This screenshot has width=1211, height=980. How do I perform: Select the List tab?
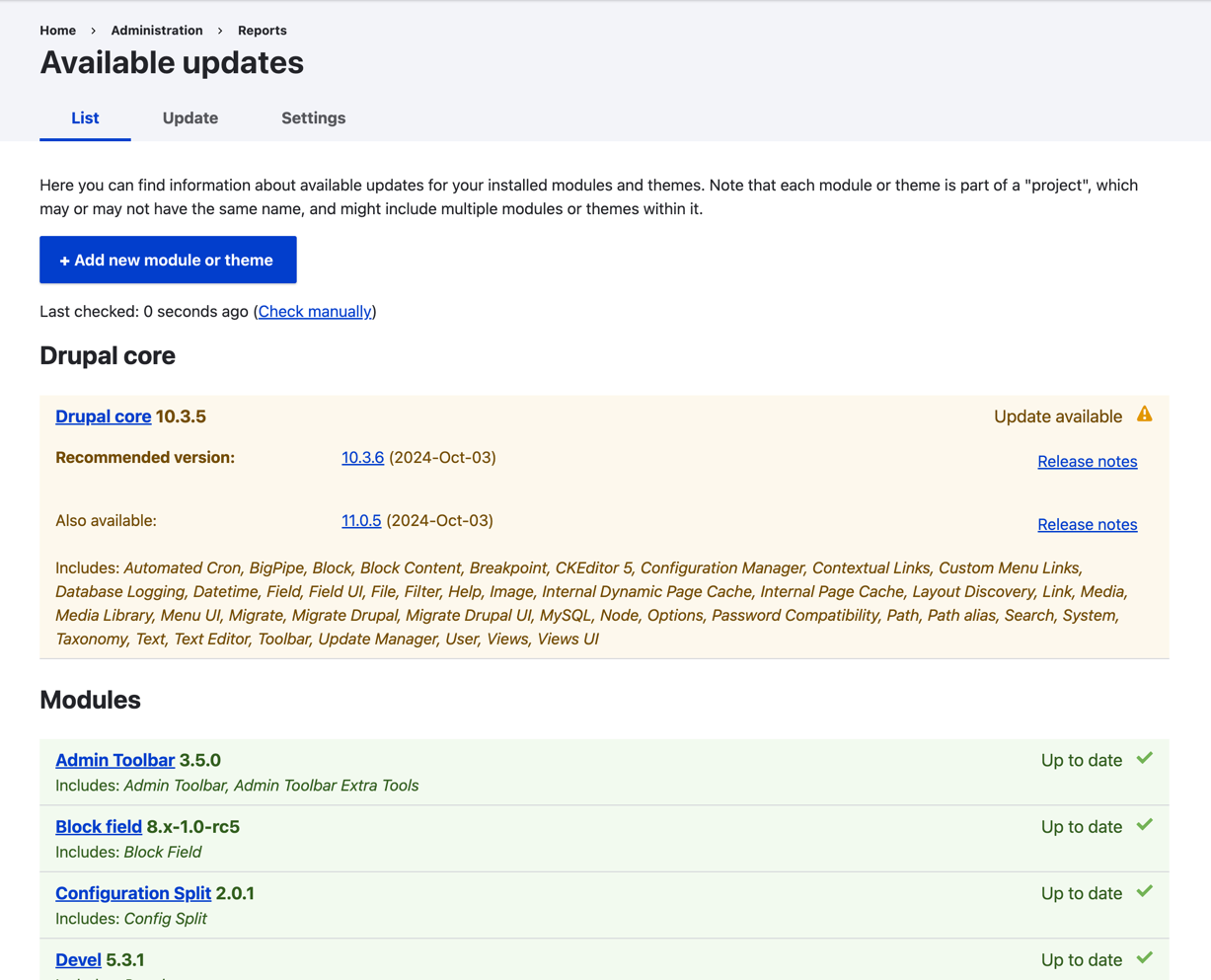pos(85,118)
